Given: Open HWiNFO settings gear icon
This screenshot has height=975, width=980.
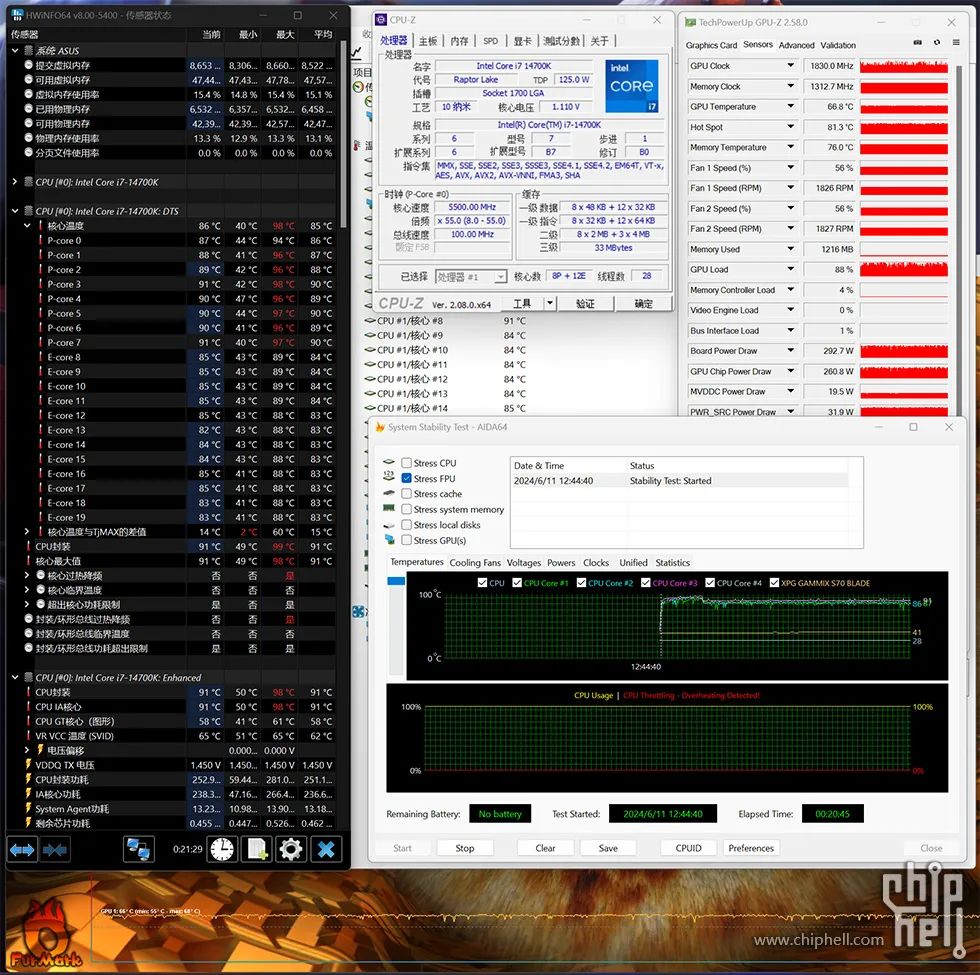Looking at the screenshot, I should (291, 849).
